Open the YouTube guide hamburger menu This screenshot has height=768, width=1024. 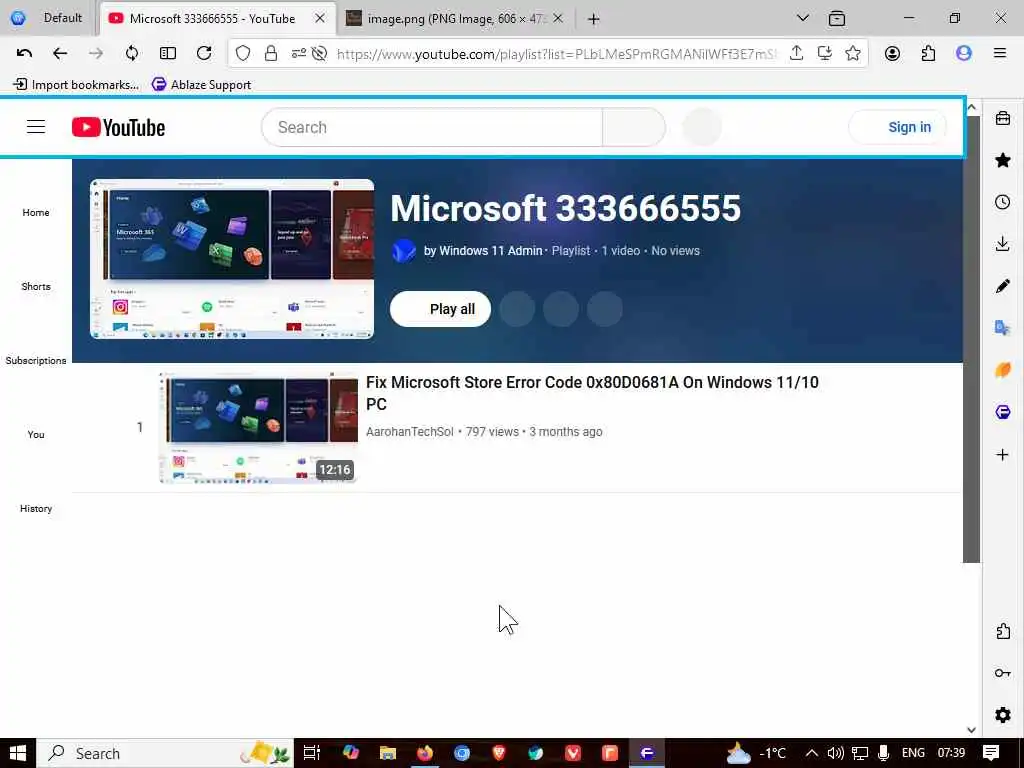36,127
